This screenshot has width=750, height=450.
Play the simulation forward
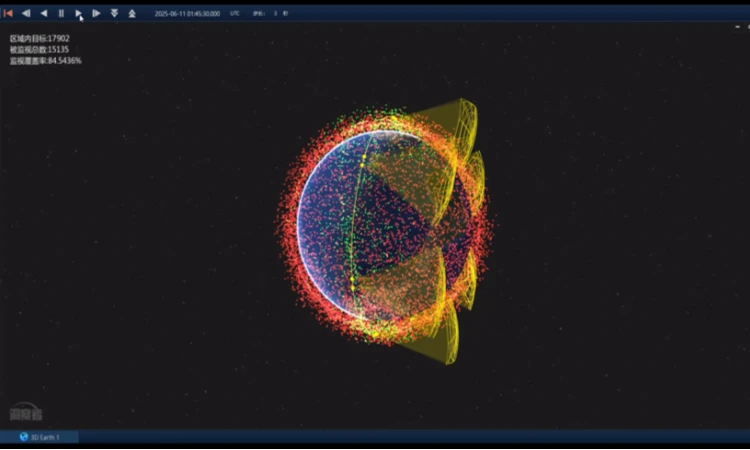point(78,13)
